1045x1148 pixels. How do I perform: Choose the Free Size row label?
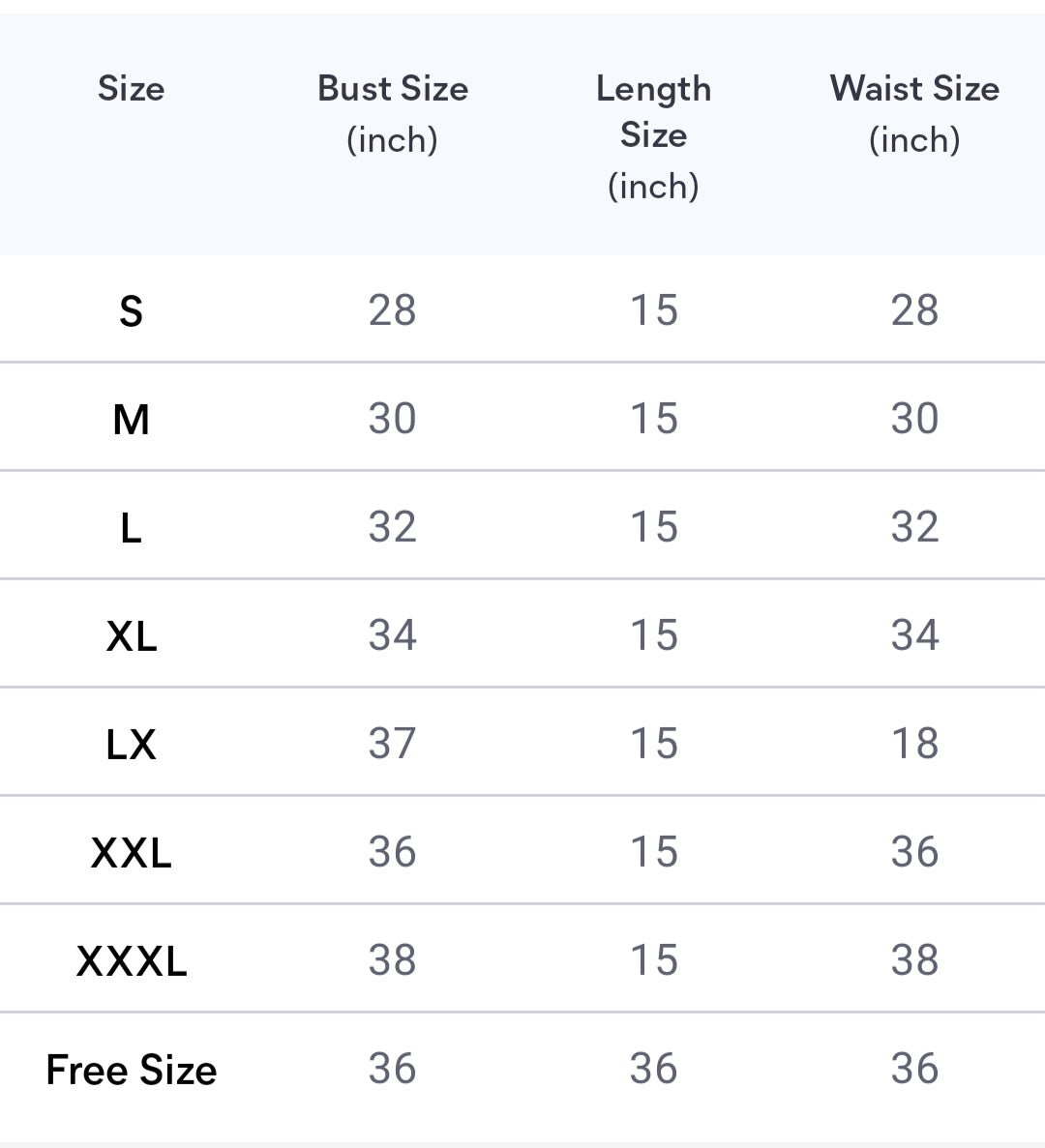tap(131, 1070)
